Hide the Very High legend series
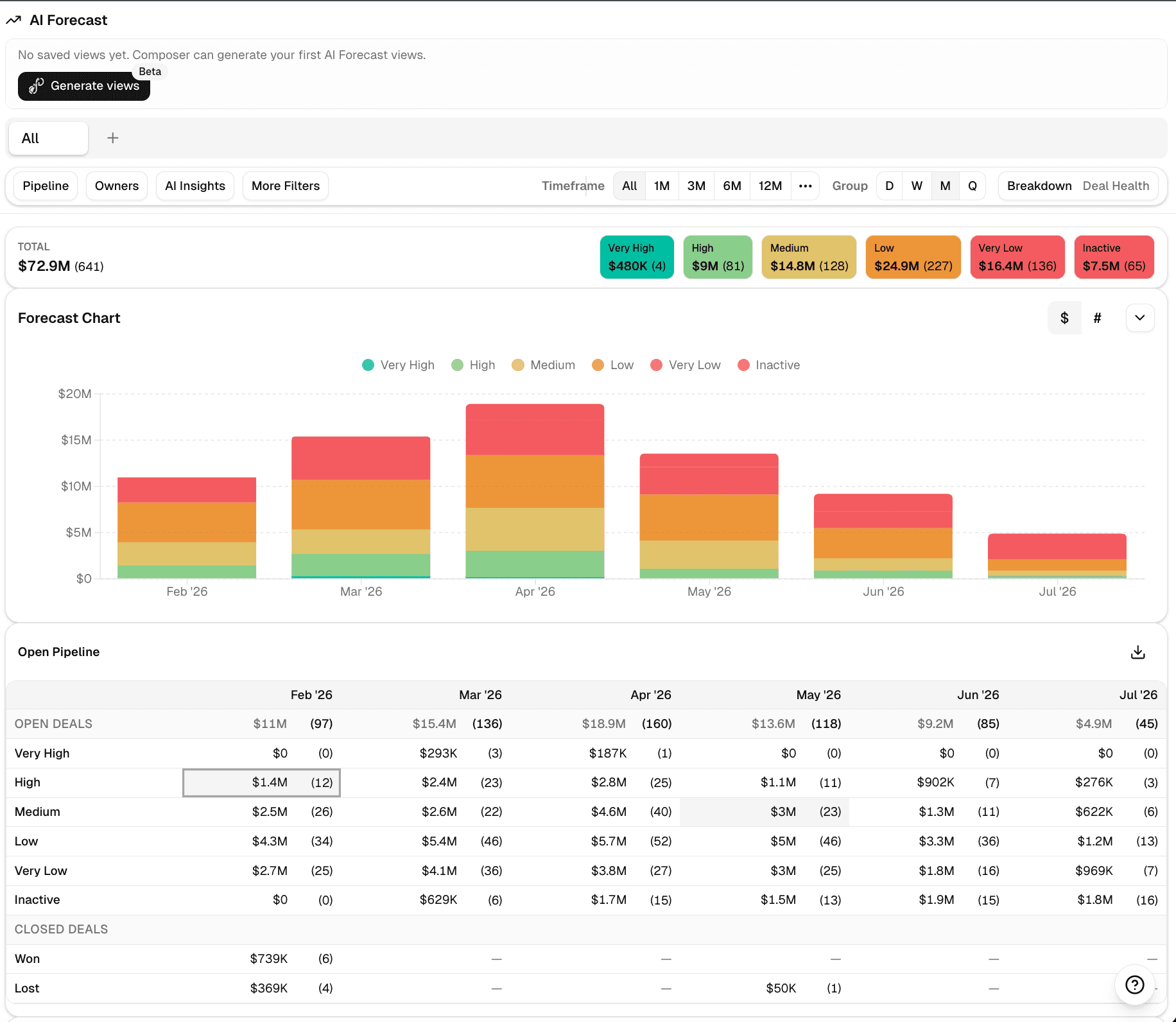 tap(397, 365)
